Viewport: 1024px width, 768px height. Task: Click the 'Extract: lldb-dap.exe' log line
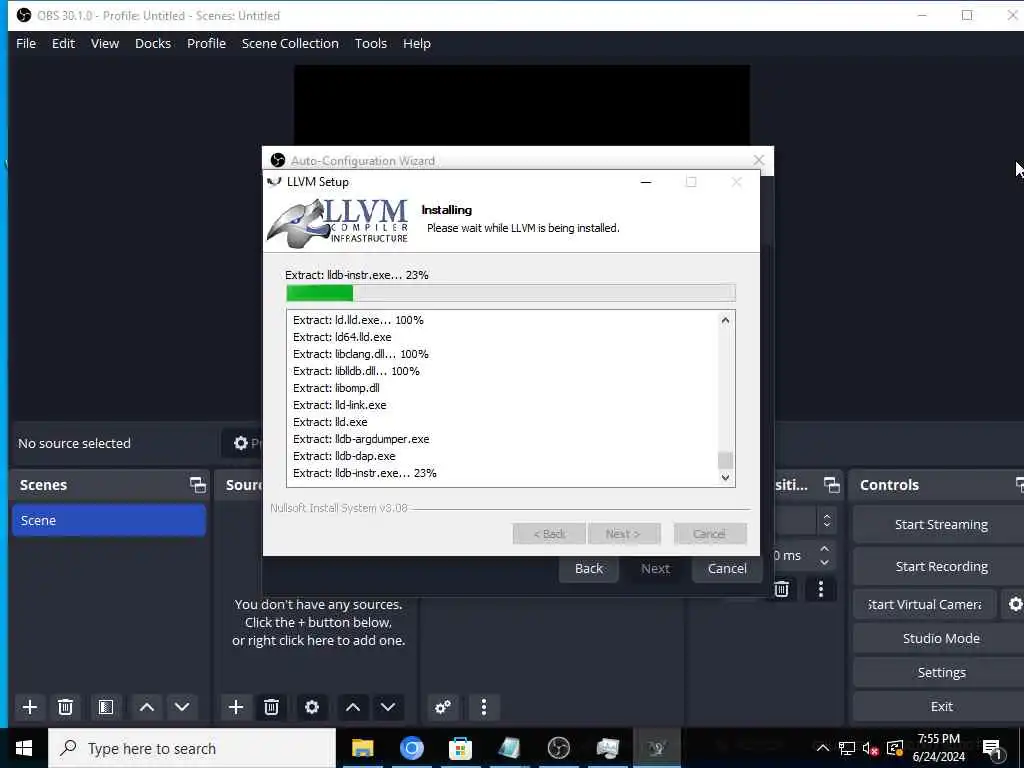pos(344,456)
